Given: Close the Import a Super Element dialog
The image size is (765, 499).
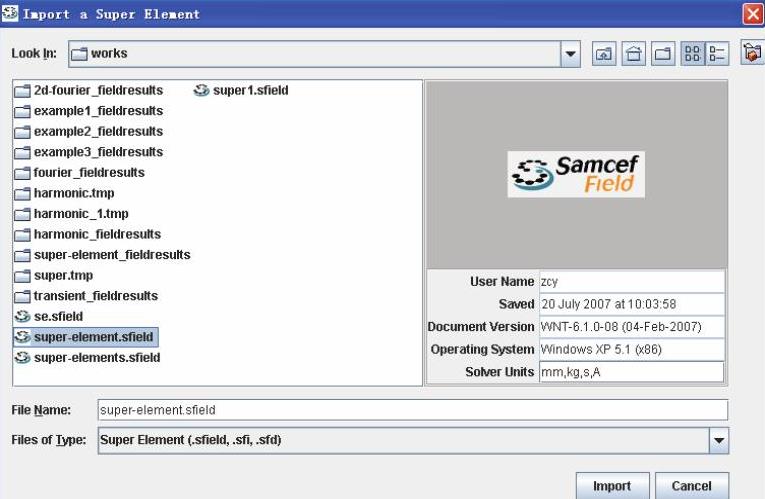Looking at the screenshot, I should (753, 14).
